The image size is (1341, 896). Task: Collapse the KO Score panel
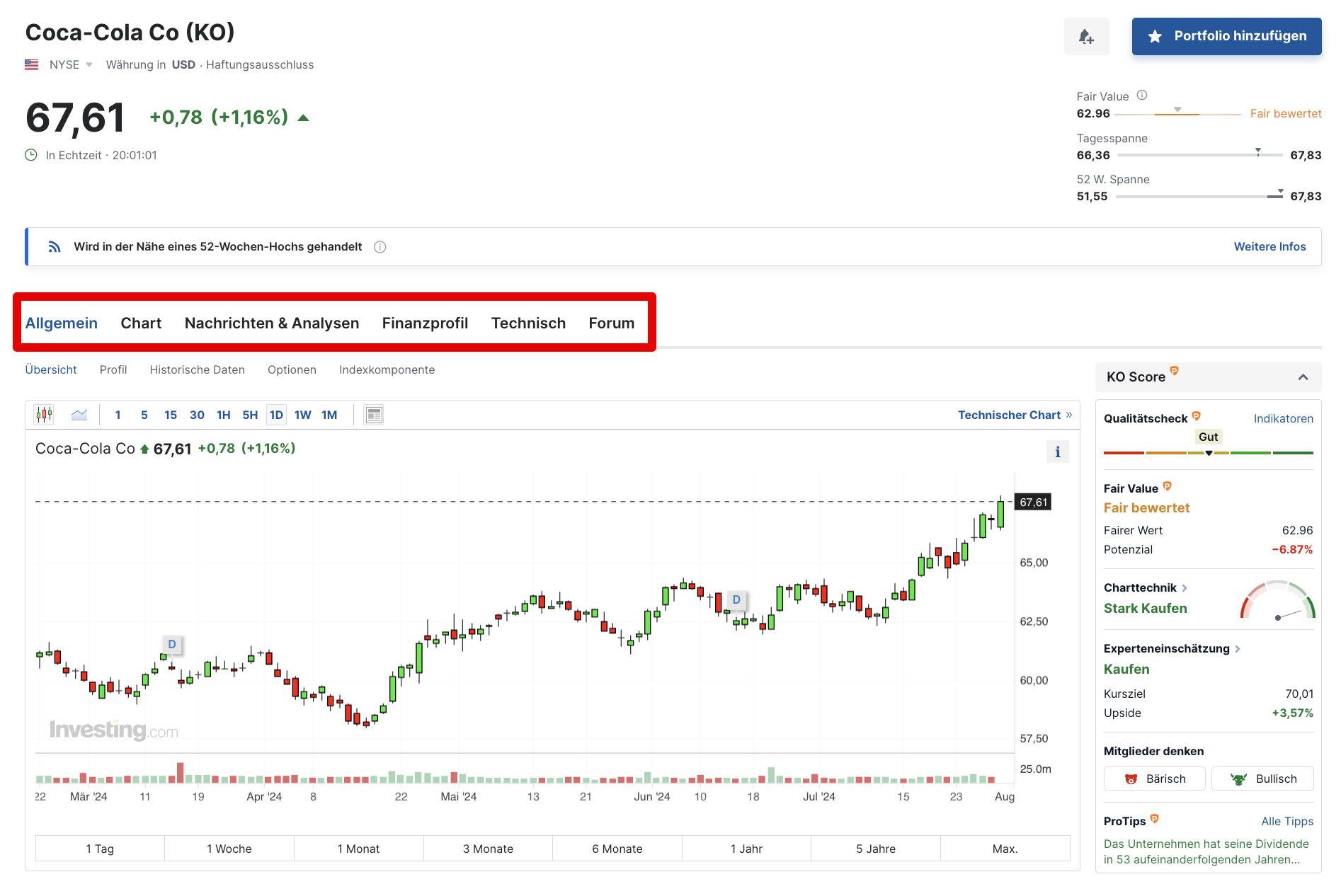pos(1303,377)
